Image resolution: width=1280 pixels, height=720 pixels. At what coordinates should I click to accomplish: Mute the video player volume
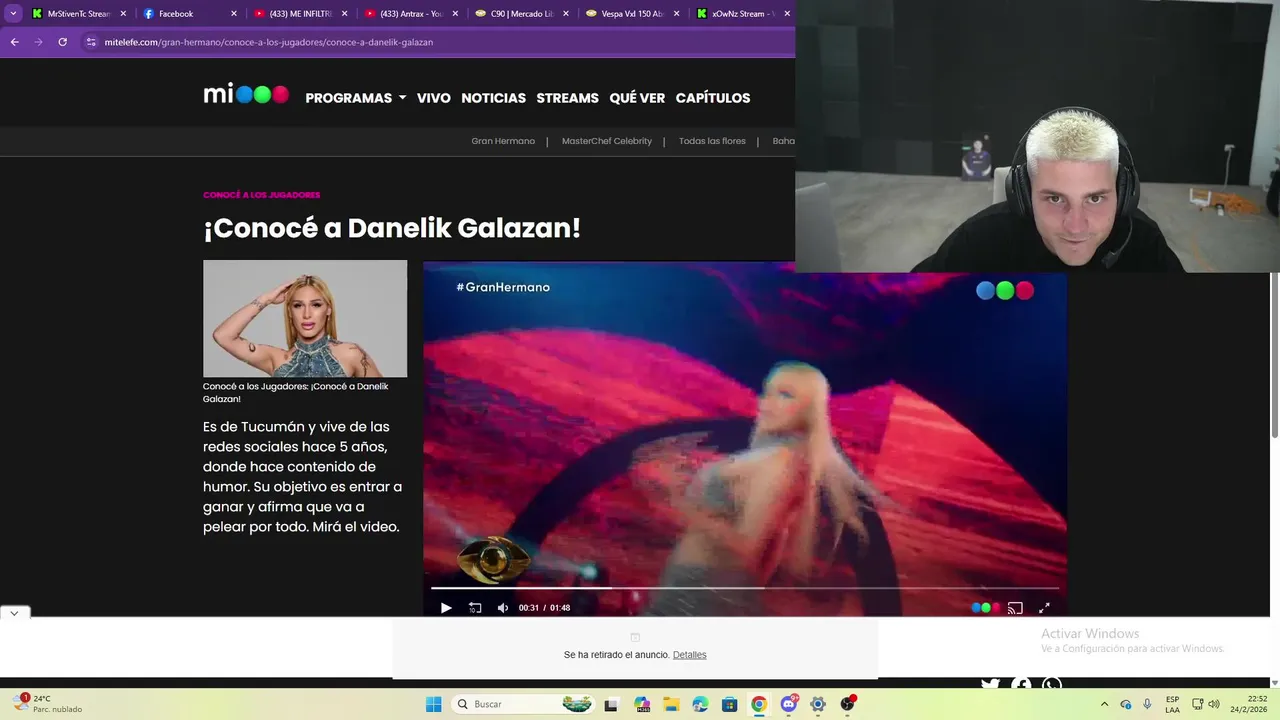coord(503,608)
